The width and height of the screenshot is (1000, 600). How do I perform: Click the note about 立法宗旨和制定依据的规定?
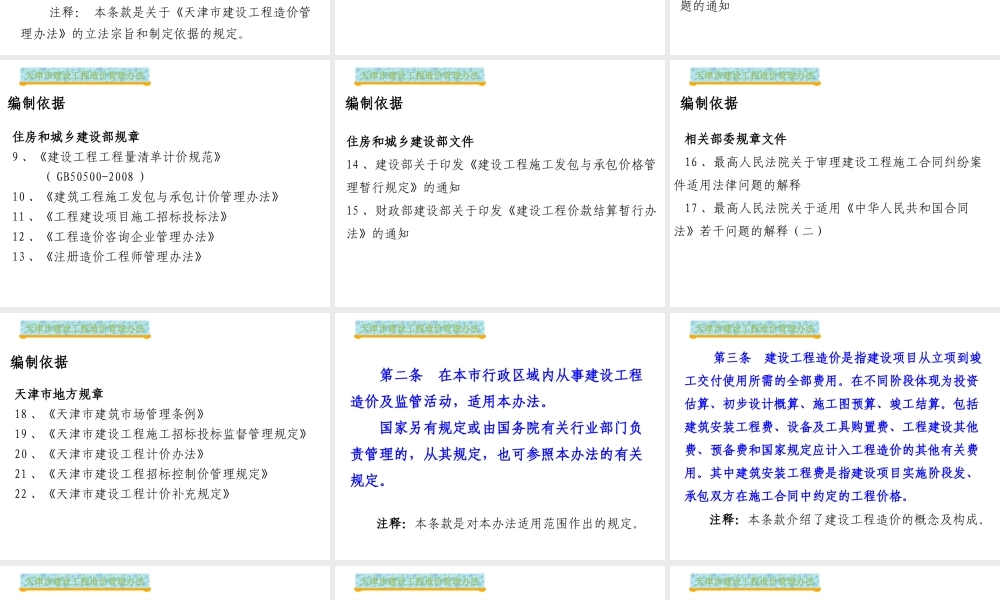(166, 23)
